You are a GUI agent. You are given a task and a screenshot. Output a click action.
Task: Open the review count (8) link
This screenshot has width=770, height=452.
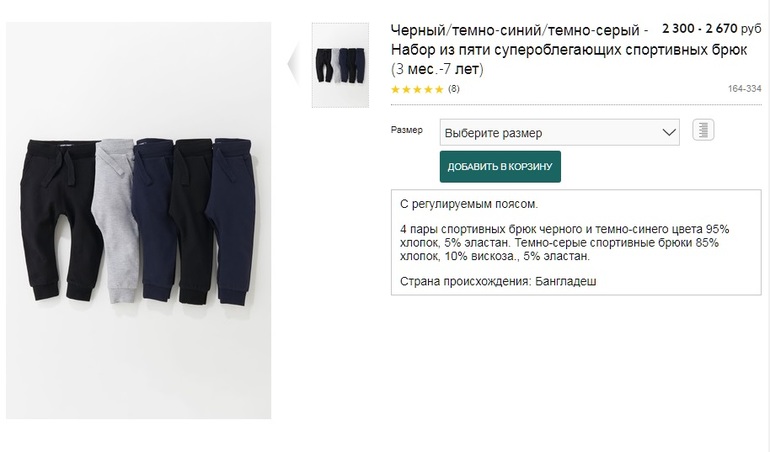454,89
